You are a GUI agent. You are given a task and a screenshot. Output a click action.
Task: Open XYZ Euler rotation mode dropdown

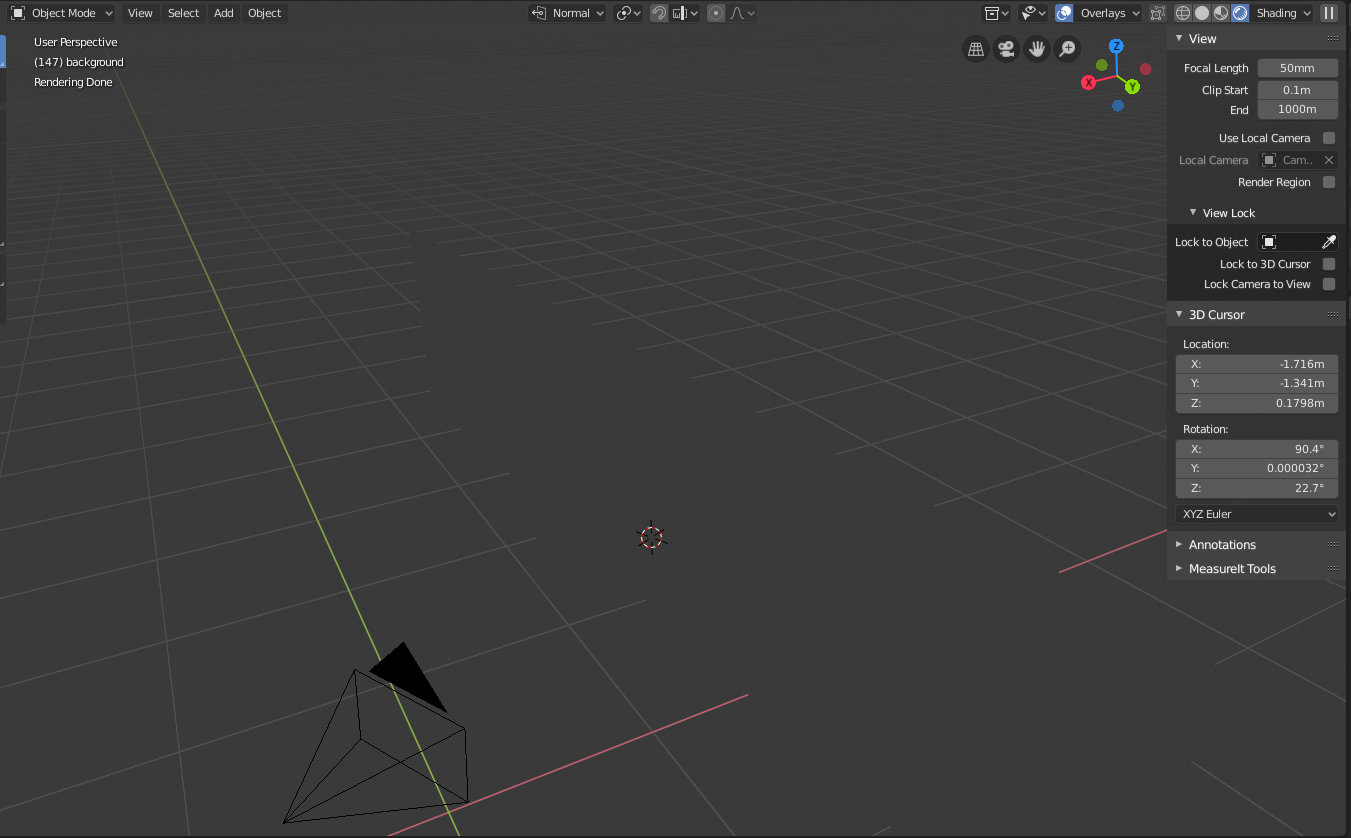pos(1257,514)
